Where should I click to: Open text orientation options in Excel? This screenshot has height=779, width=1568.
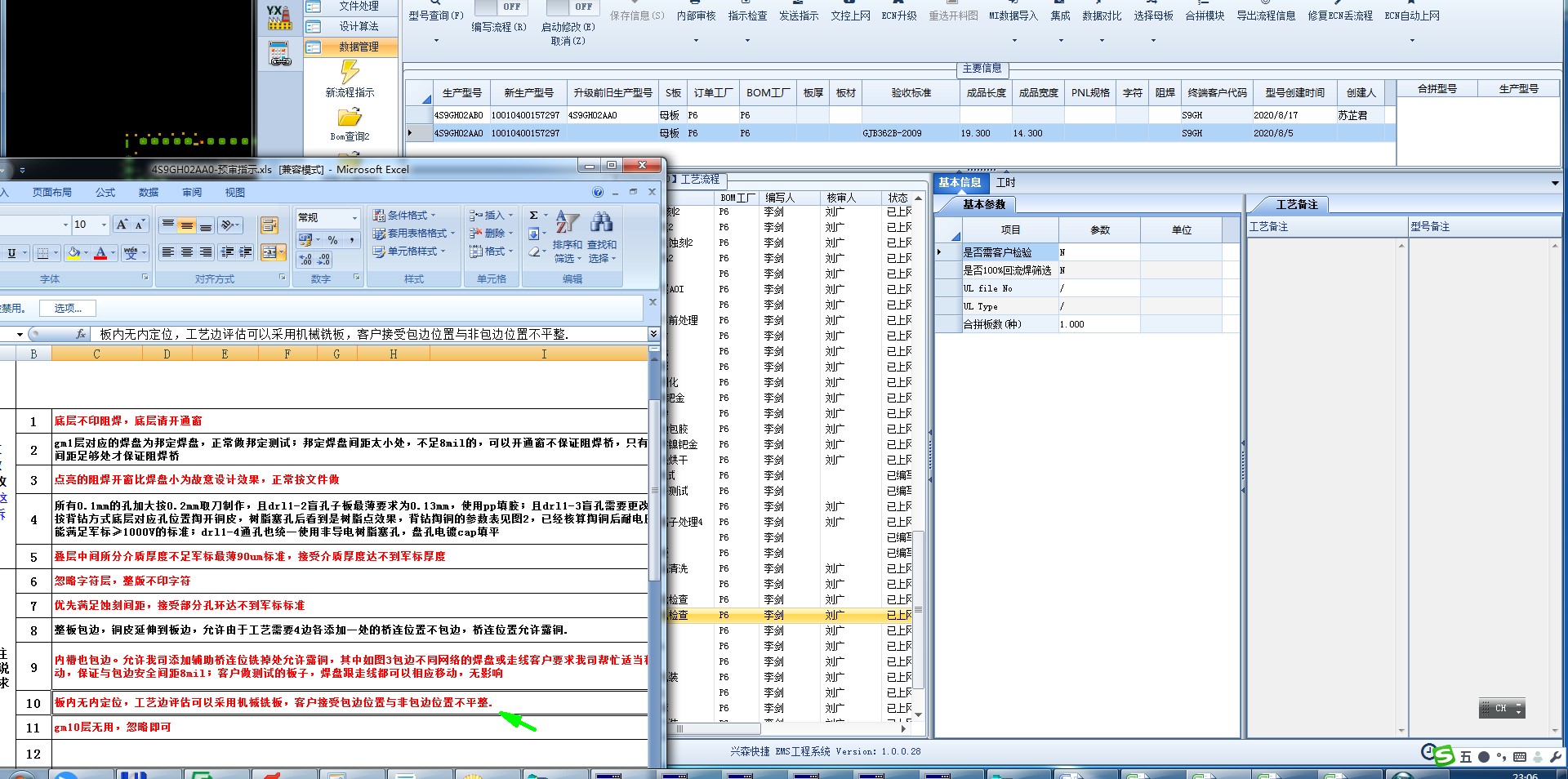click(231, 225)
